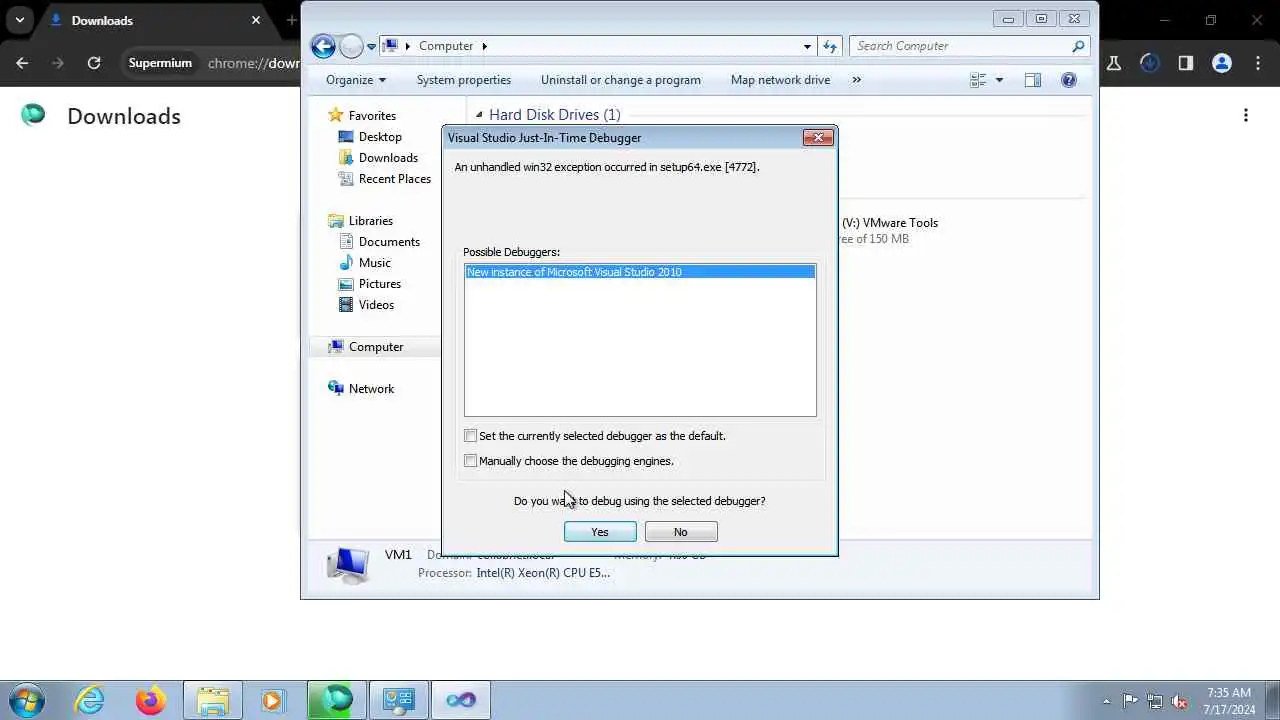Toggle the Explorer preview pane
Image resolution: width=1280 pixels, height=720 pixels.
point(1033,80)
